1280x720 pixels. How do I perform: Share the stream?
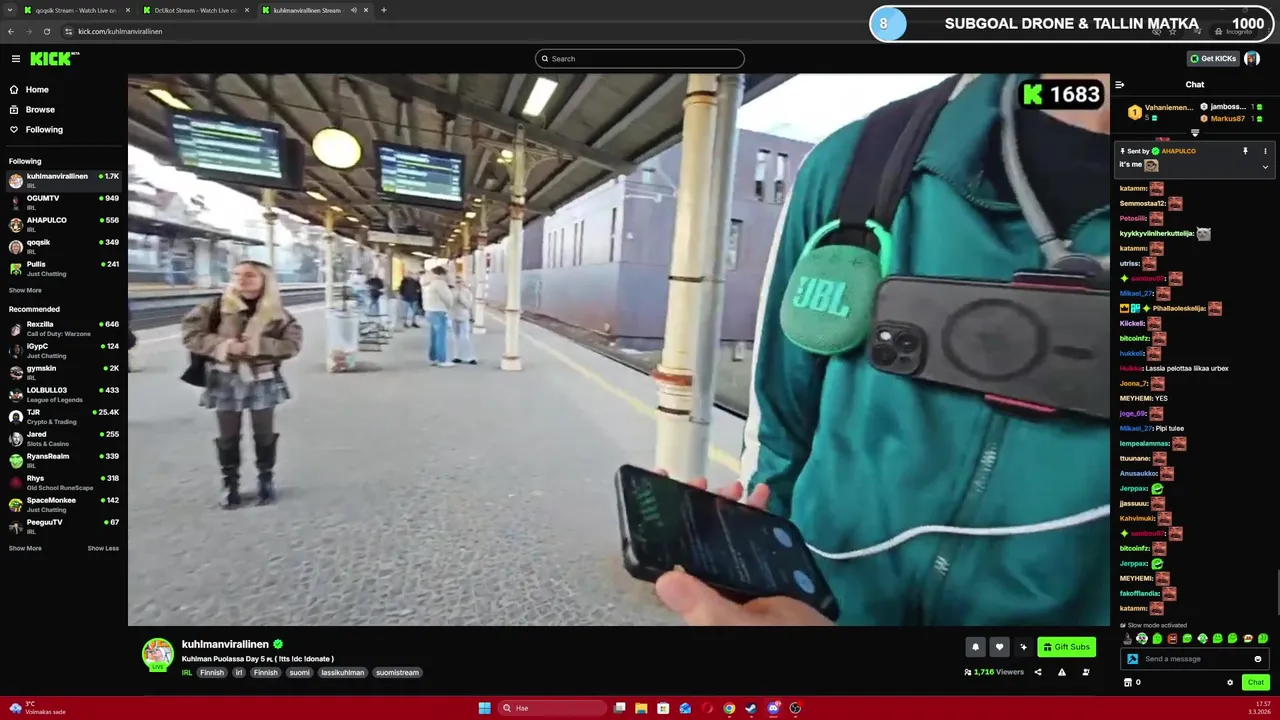(x=1038, y=672)
